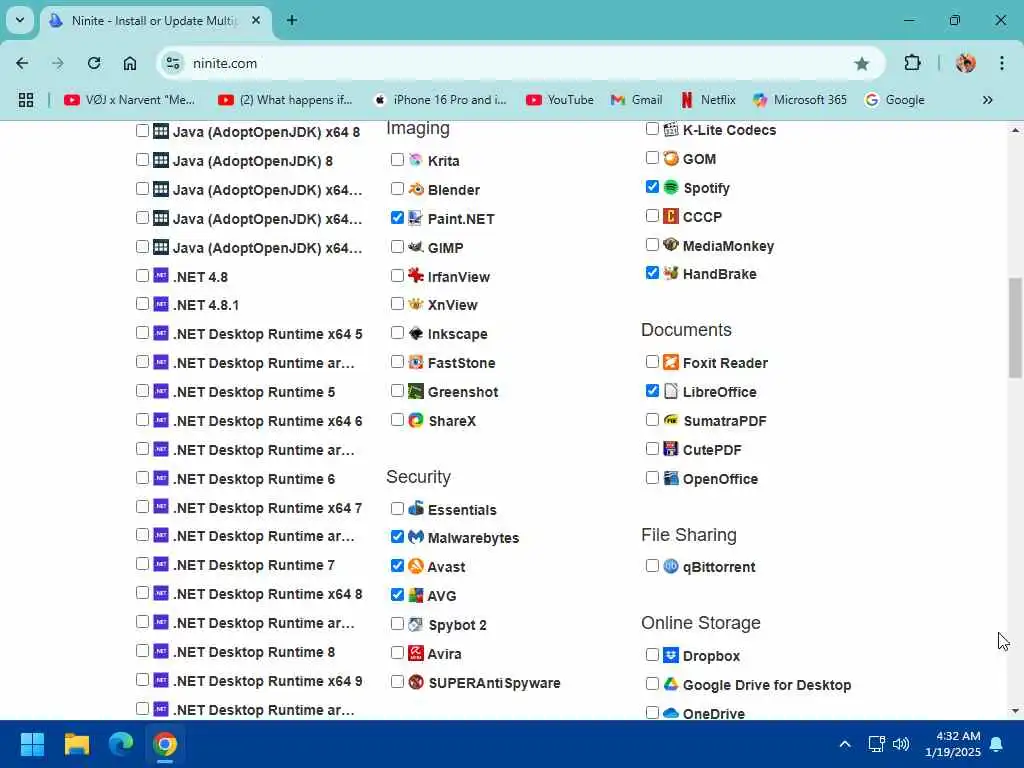The width and height of the screenshot is (1024, 768).
Task: Go to the browser home page
Action: (x=130, y=63)
